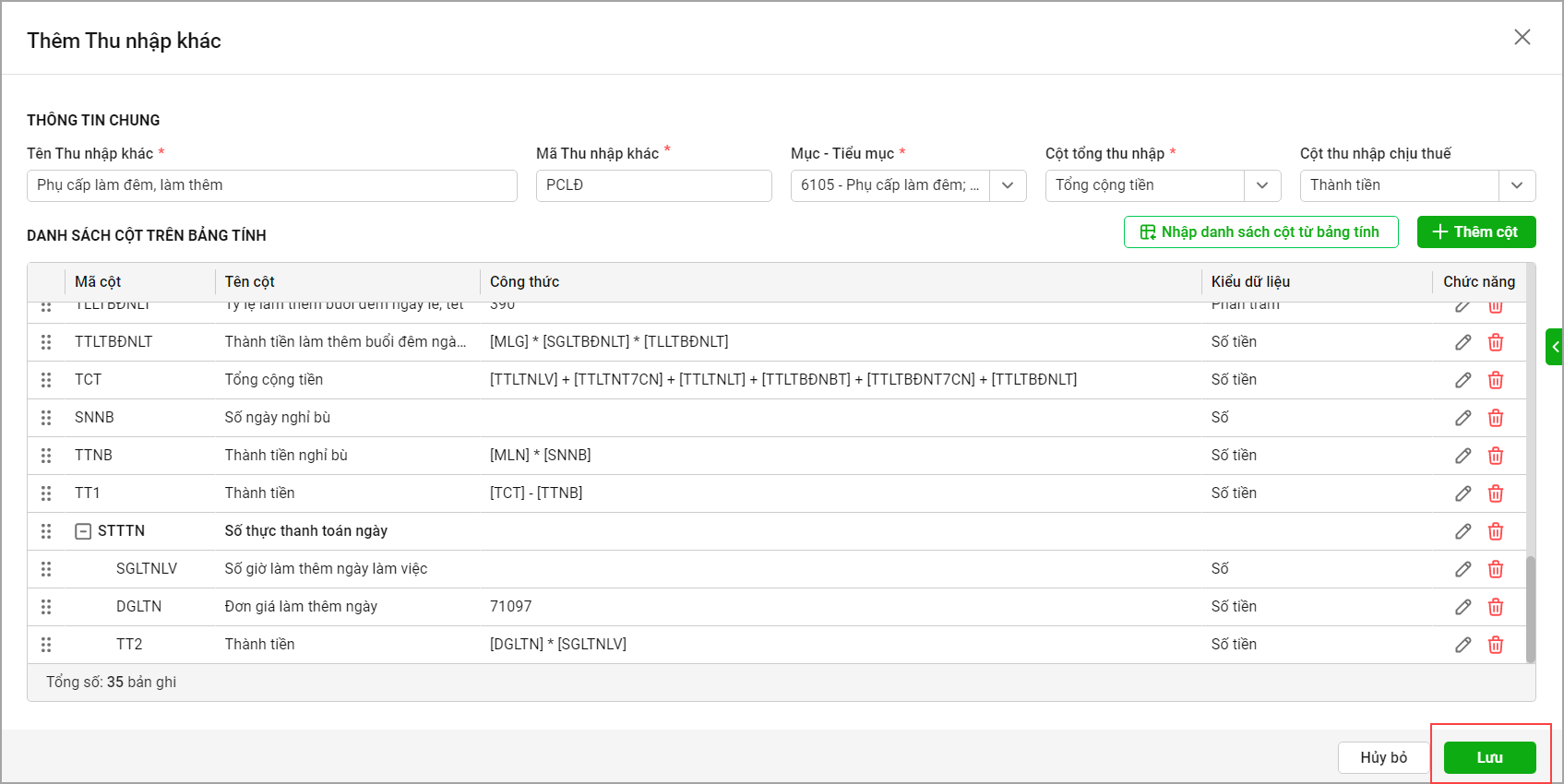Collapse the STTTN group row
The width and height of the screenshot is (1564, 784).
pos(83,531)
